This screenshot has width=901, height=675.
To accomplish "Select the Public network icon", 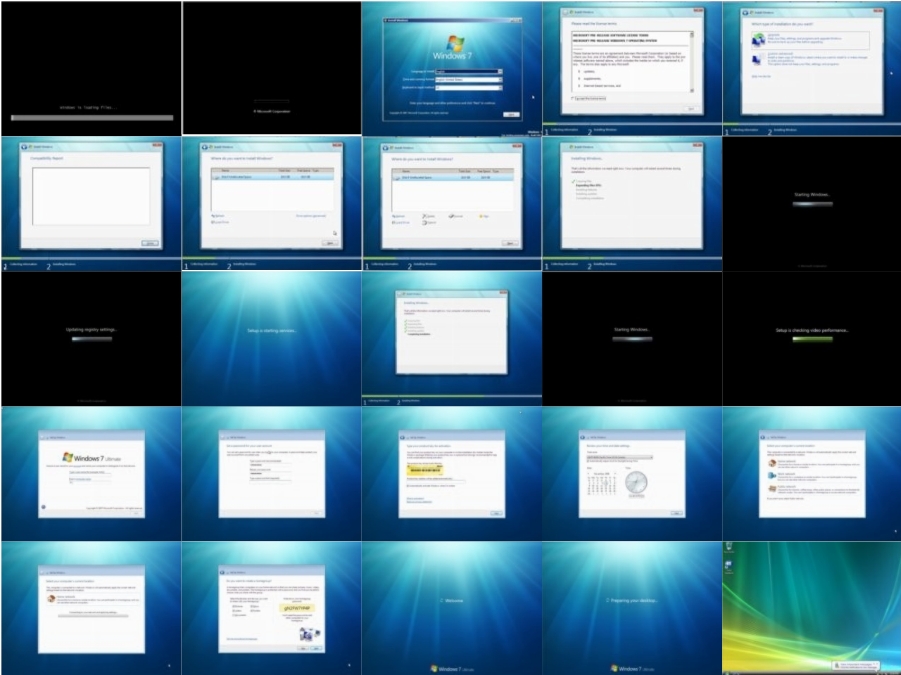I will point(772,489).
